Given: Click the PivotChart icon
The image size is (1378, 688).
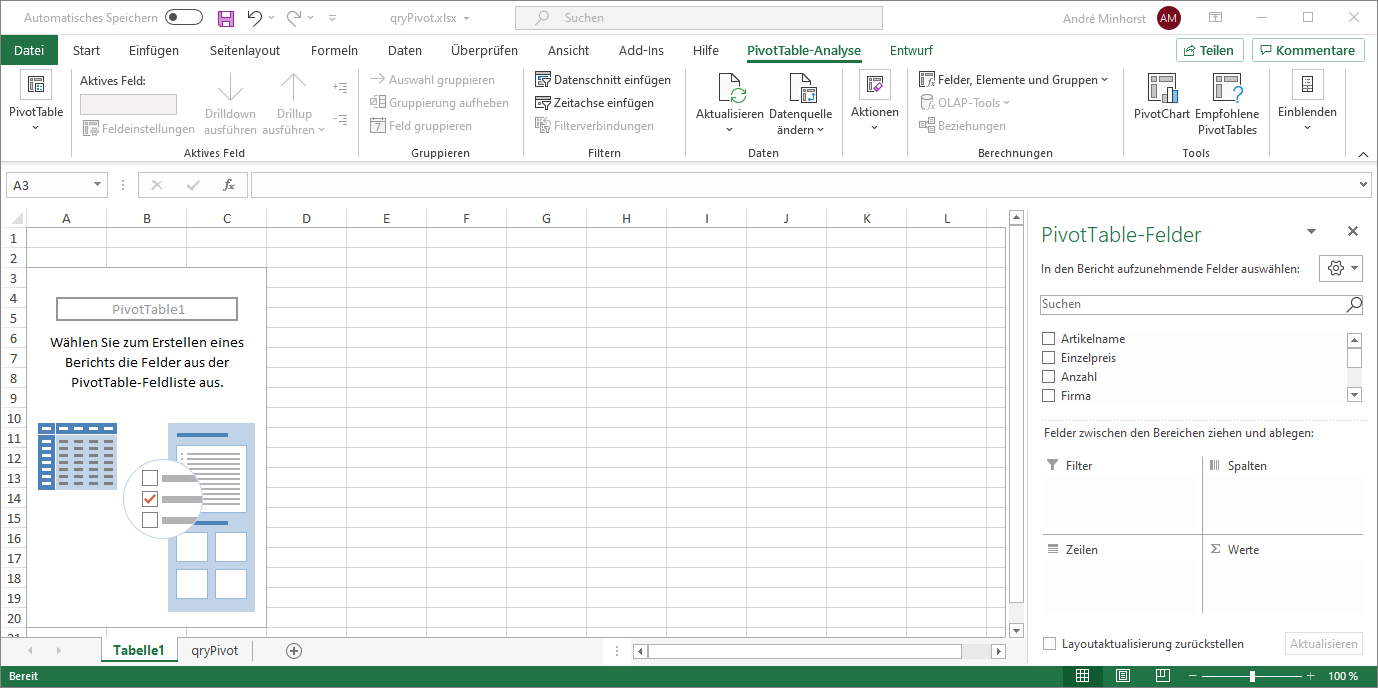Looking at the screenshot, I should [x=1161, y=89].
